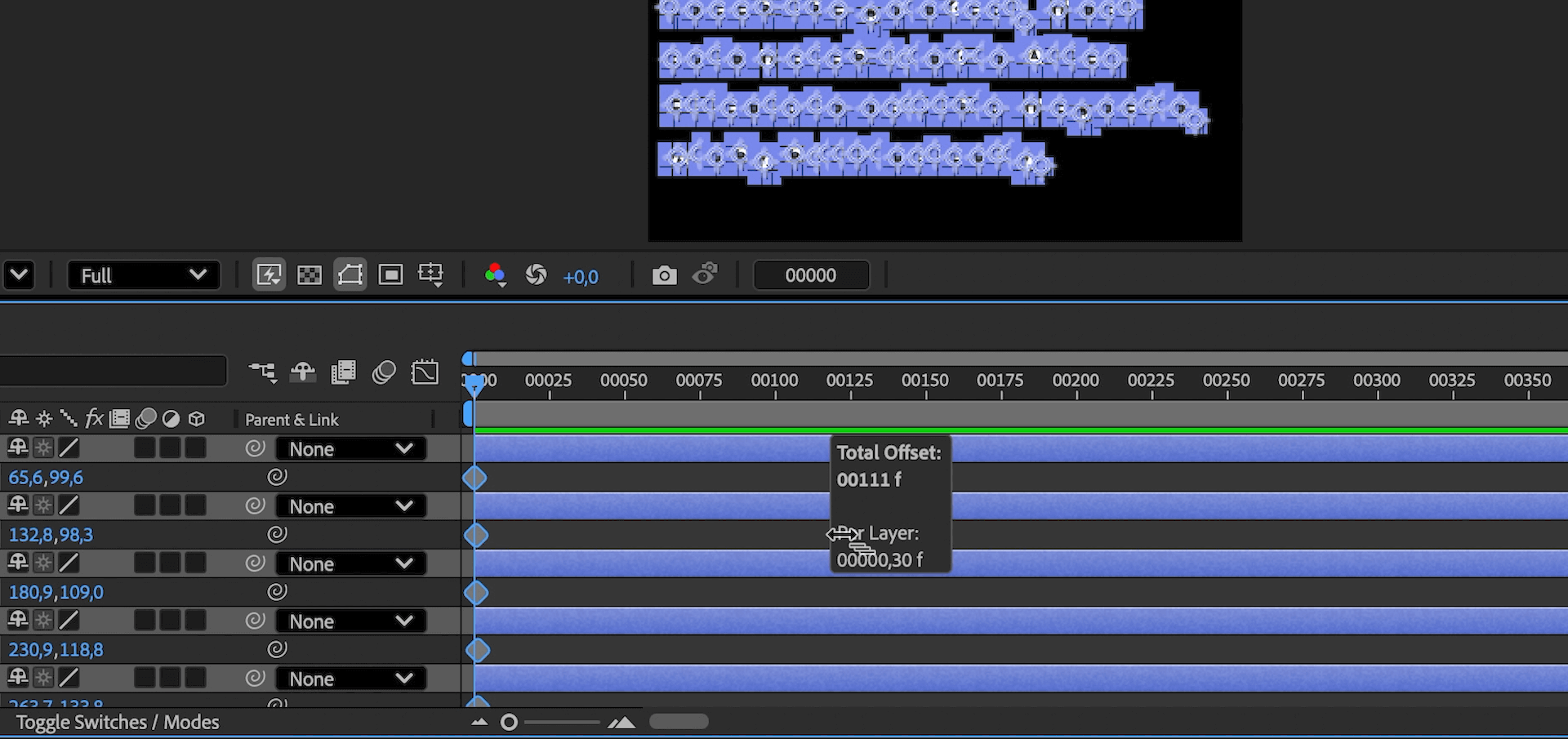Image resolution: width=1568 pixels, height=739 pixels.
Task: Open the grid and guide options menu
Action: tap(431, 274)
